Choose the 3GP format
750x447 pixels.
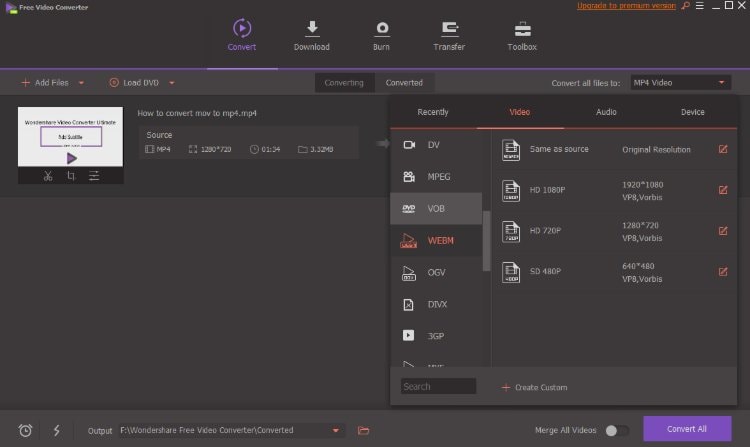pyautogui.click(x=436, y=336)
